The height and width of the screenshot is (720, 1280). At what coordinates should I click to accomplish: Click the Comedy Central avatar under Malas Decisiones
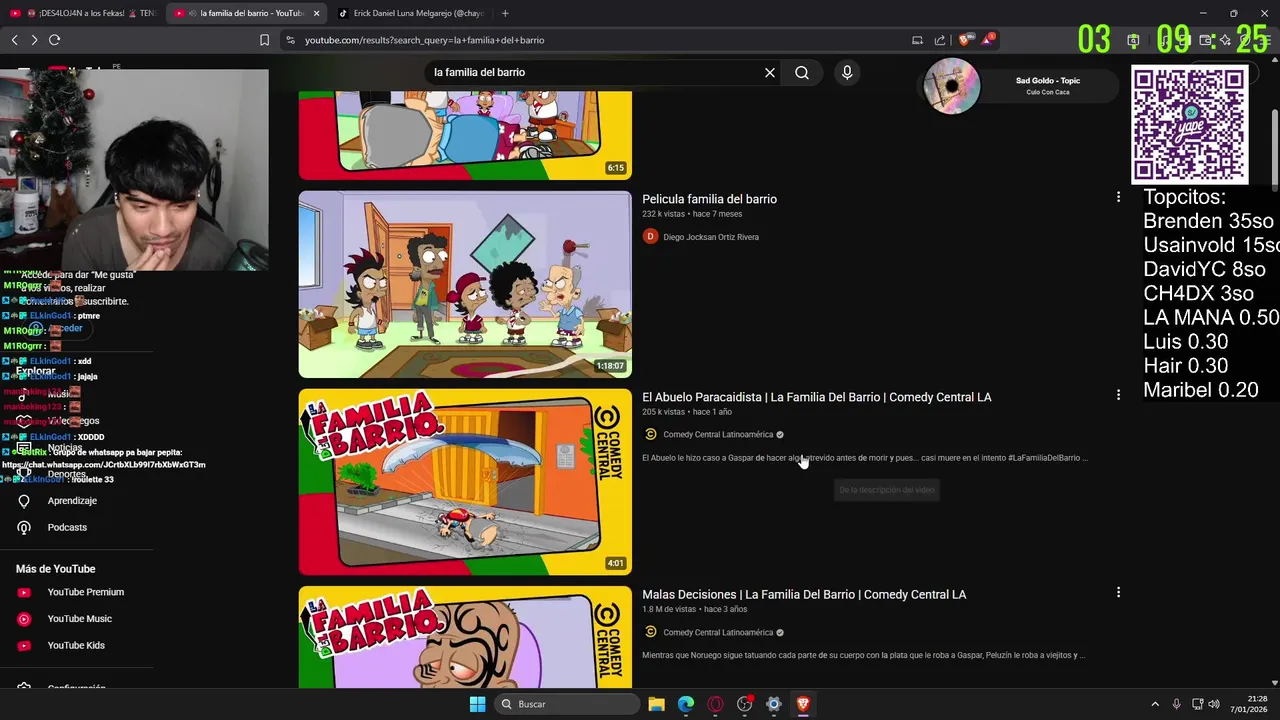click(x=650, y=632)
